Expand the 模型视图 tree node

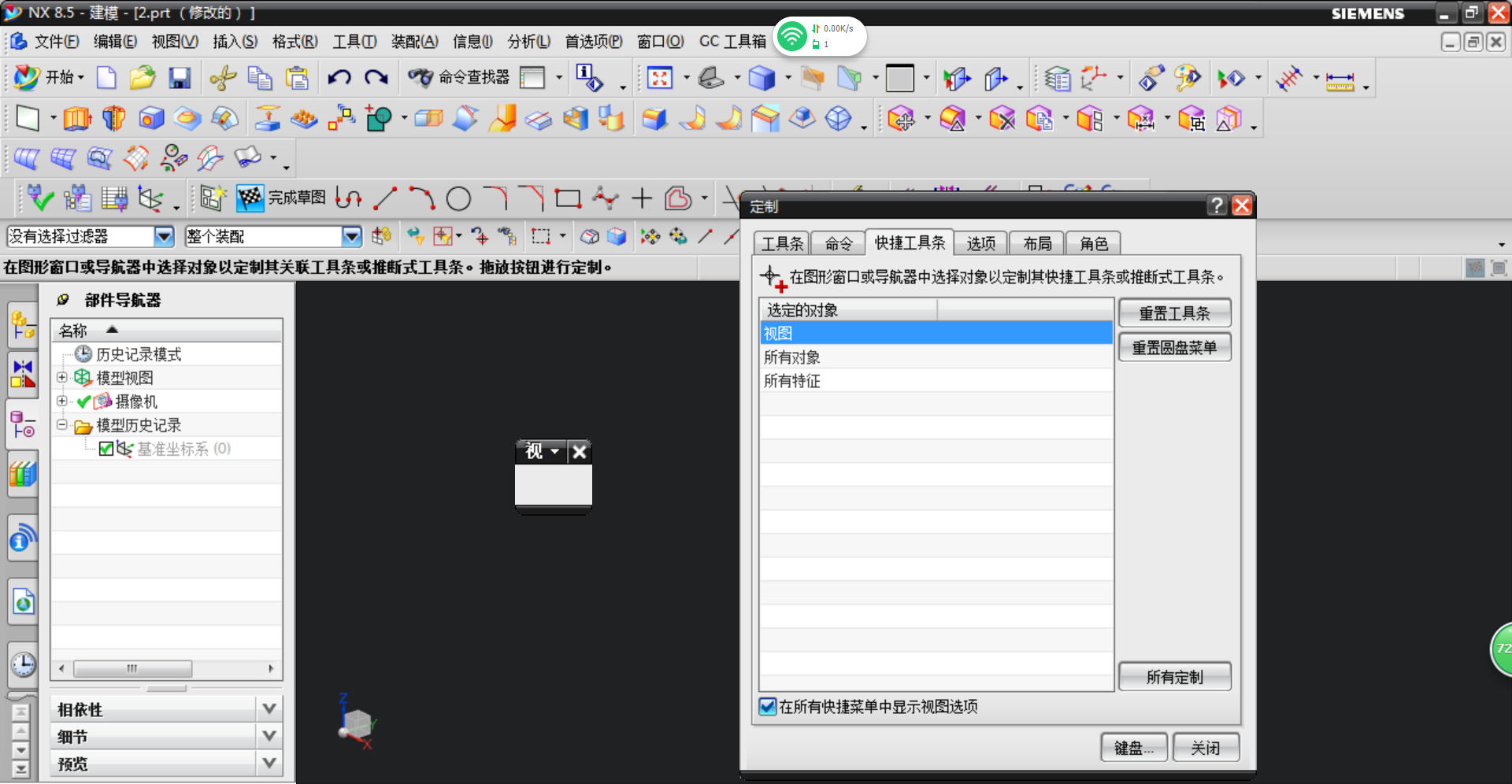(x=61, y=378)
